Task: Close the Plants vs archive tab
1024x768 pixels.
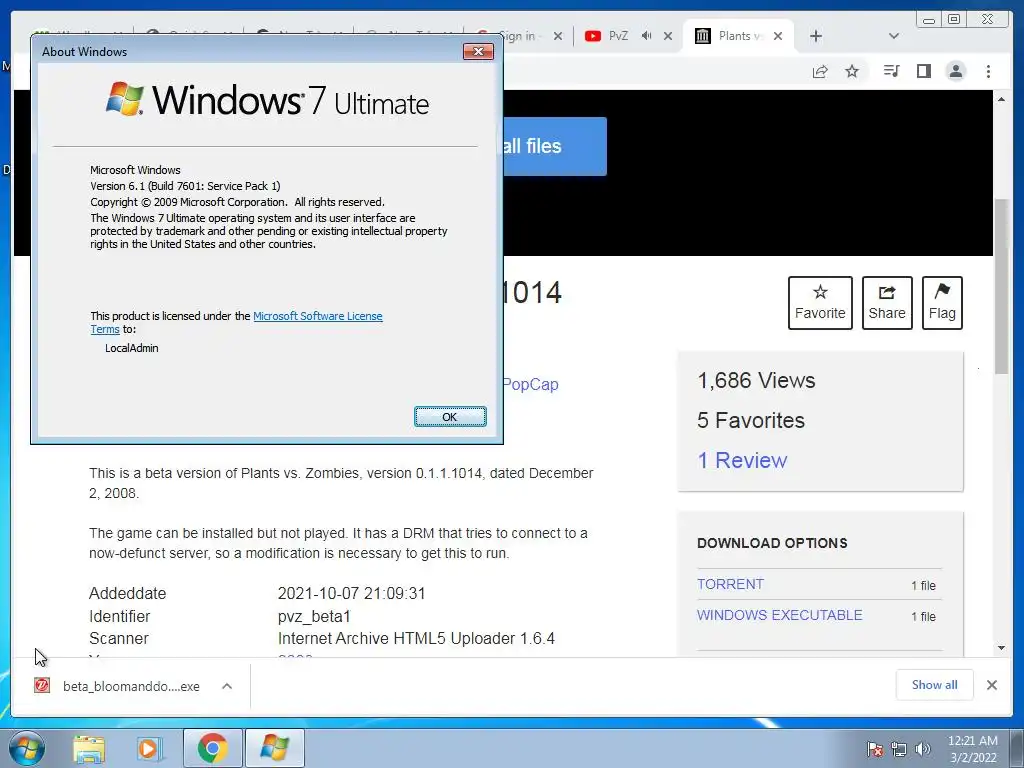Action: tap(778, 37)
